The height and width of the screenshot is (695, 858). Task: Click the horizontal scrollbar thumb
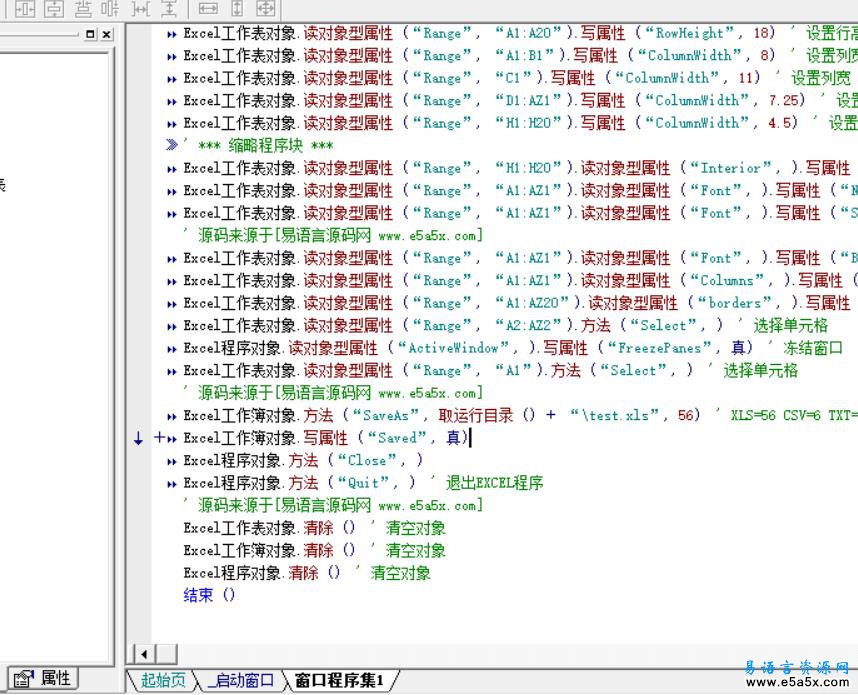[167, 653]
